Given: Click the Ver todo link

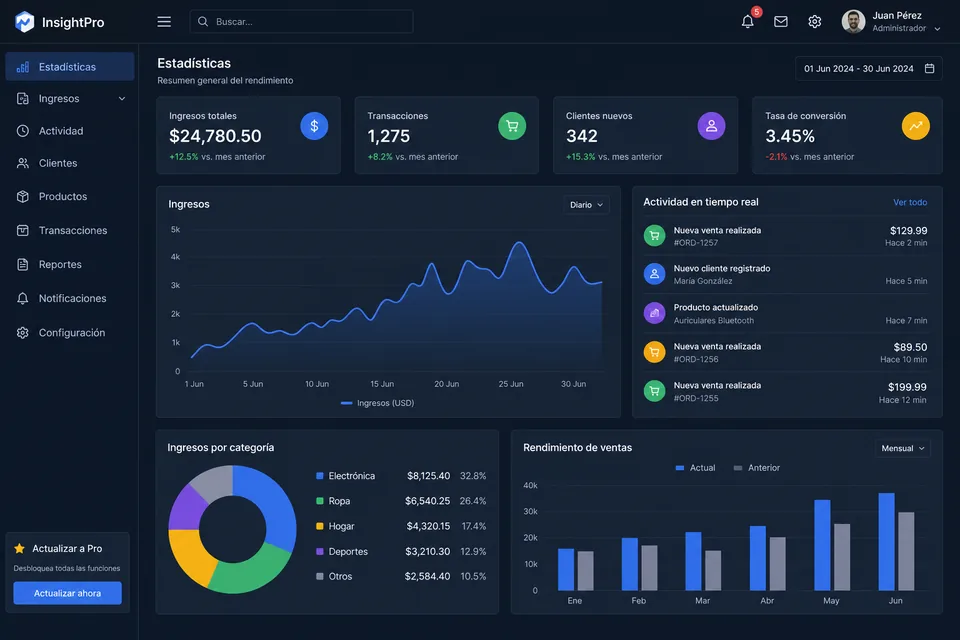Looking at the screenshot, I should (x=910, y=202).
